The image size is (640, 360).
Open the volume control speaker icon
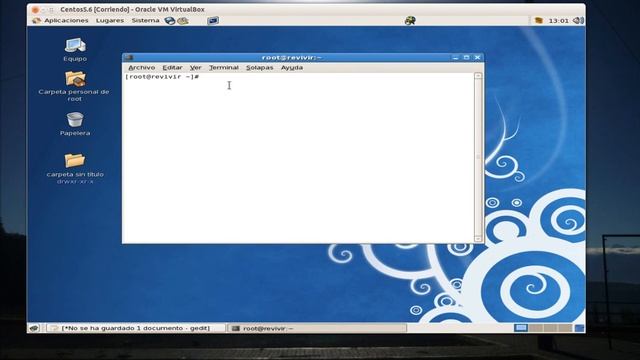pyautogui.click(x=578, y=20)
